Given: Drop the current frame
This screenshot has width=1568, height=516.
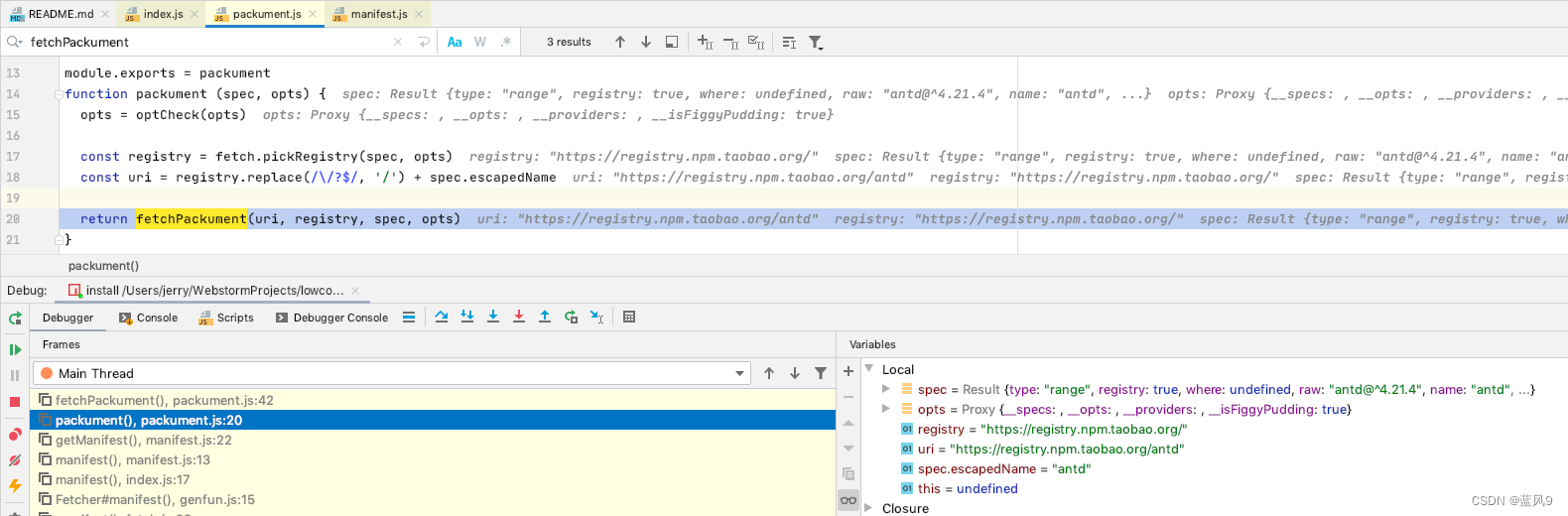Looking at the screenshot, I should click(x=571, y=317).
